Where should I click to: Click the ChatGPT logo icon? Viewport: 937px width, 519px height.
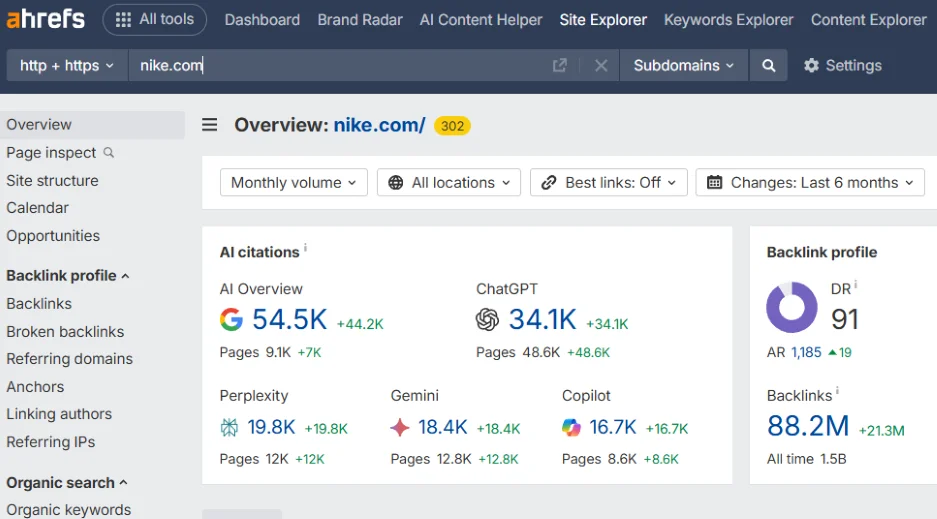point(487,319)
